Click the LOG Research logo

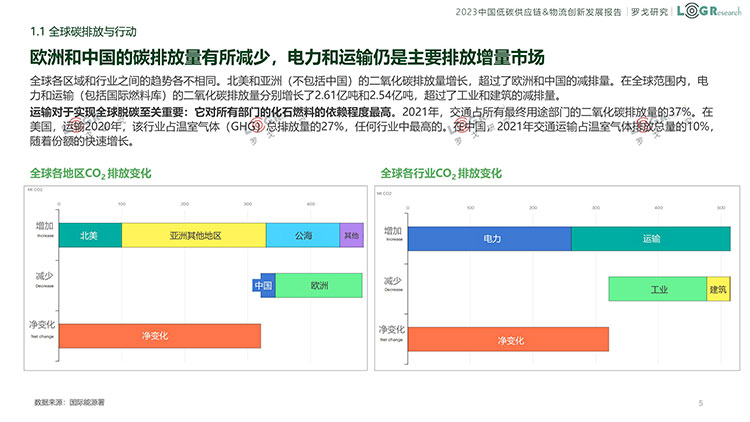point(709,11)
